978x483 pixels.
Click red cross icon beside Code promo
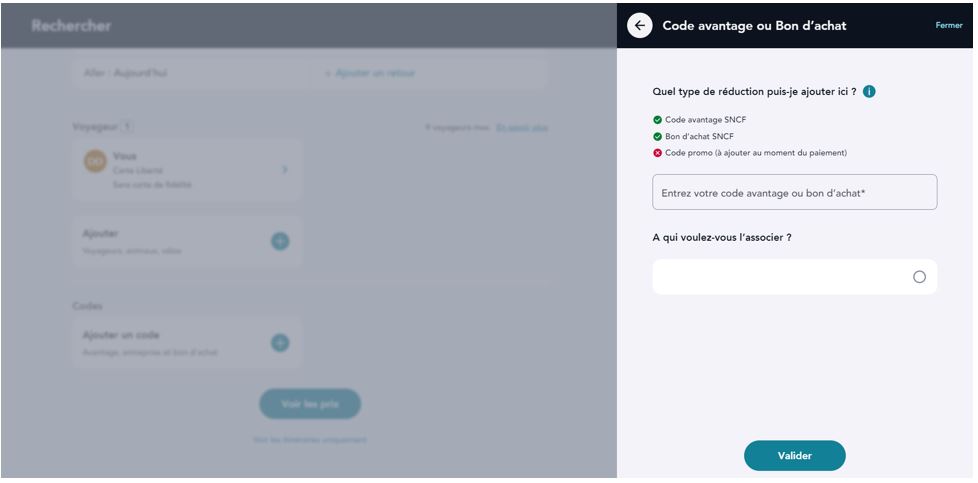pyautogui.click(x=657, y=153)
